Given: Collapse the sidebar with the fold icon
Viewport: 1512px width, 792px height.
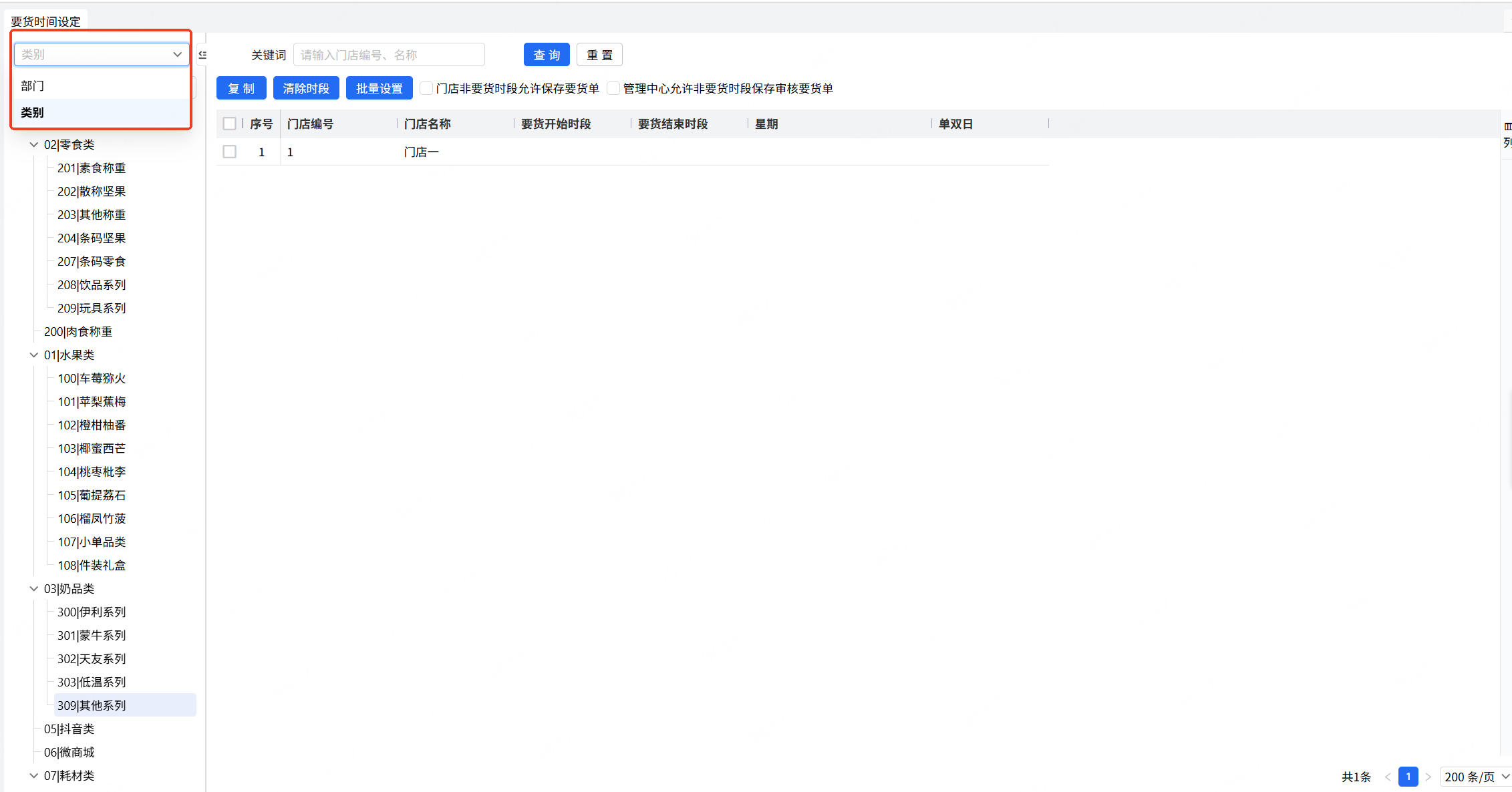Looking at the screenshot, I should click(x=202, y=55).
